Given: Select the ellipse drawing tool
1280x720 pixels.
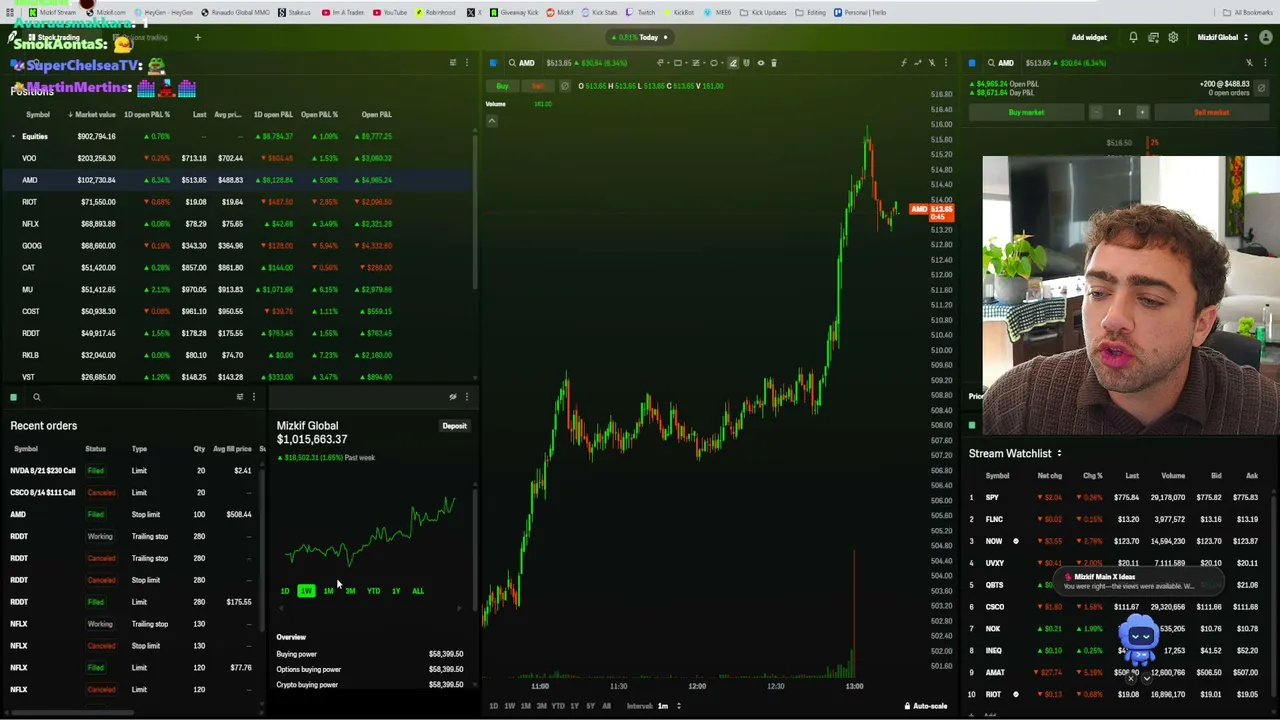Looking at the screenshot, I should (x=714, y=63).
